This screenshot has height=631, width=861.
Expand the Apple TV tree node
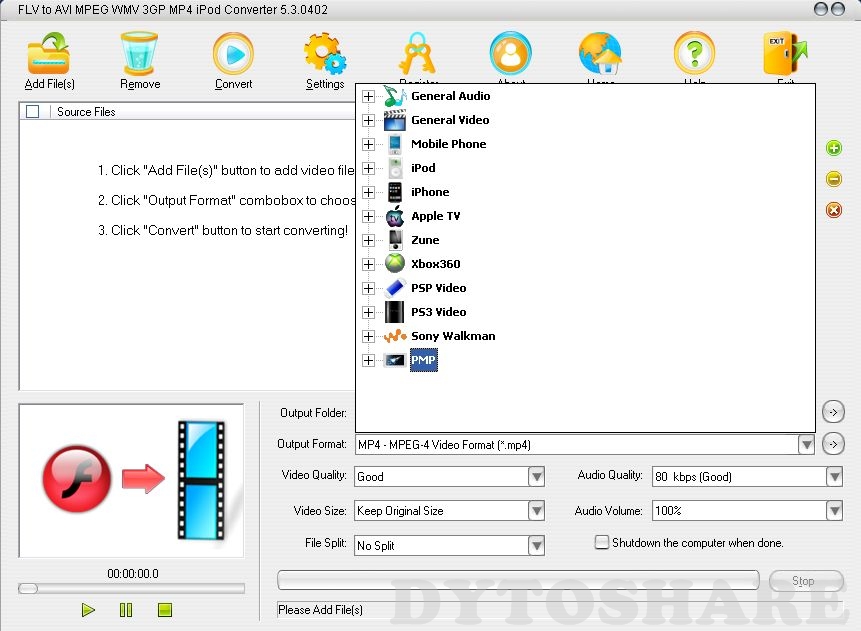click(368, 216)
